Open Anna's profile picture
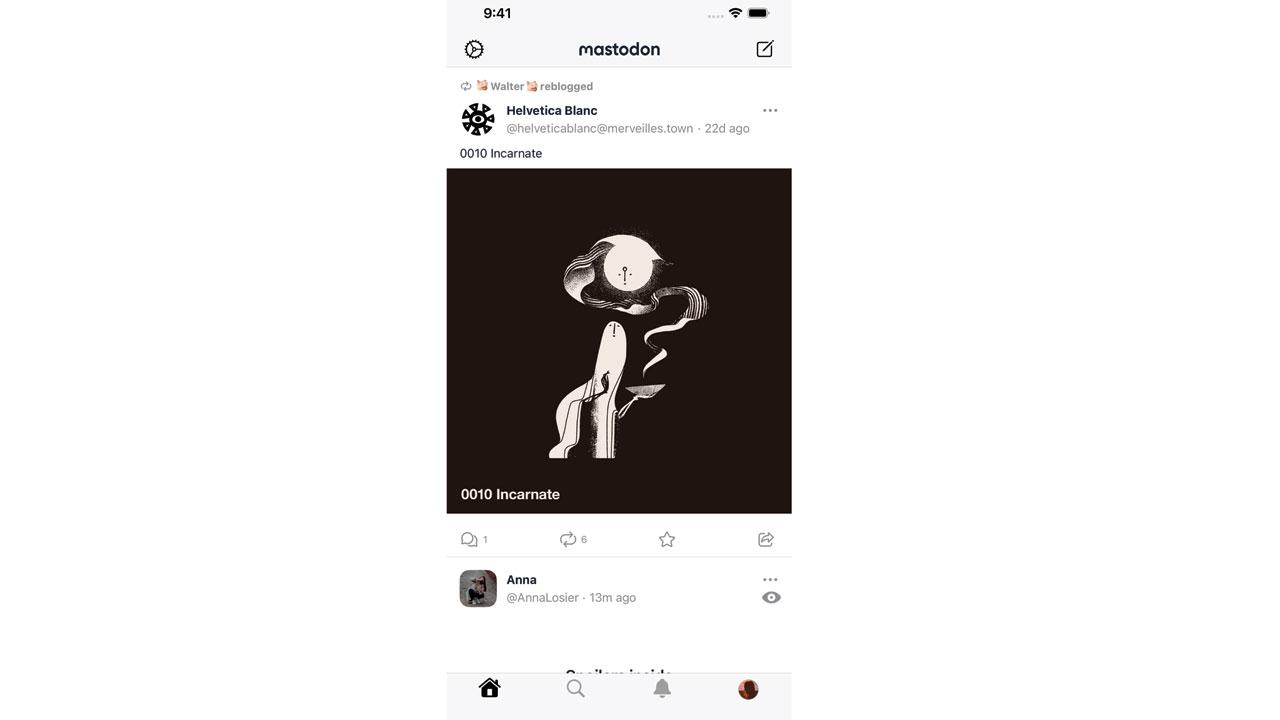The height and width of the screenshot is (720, 1280). [x=478, y=589]
